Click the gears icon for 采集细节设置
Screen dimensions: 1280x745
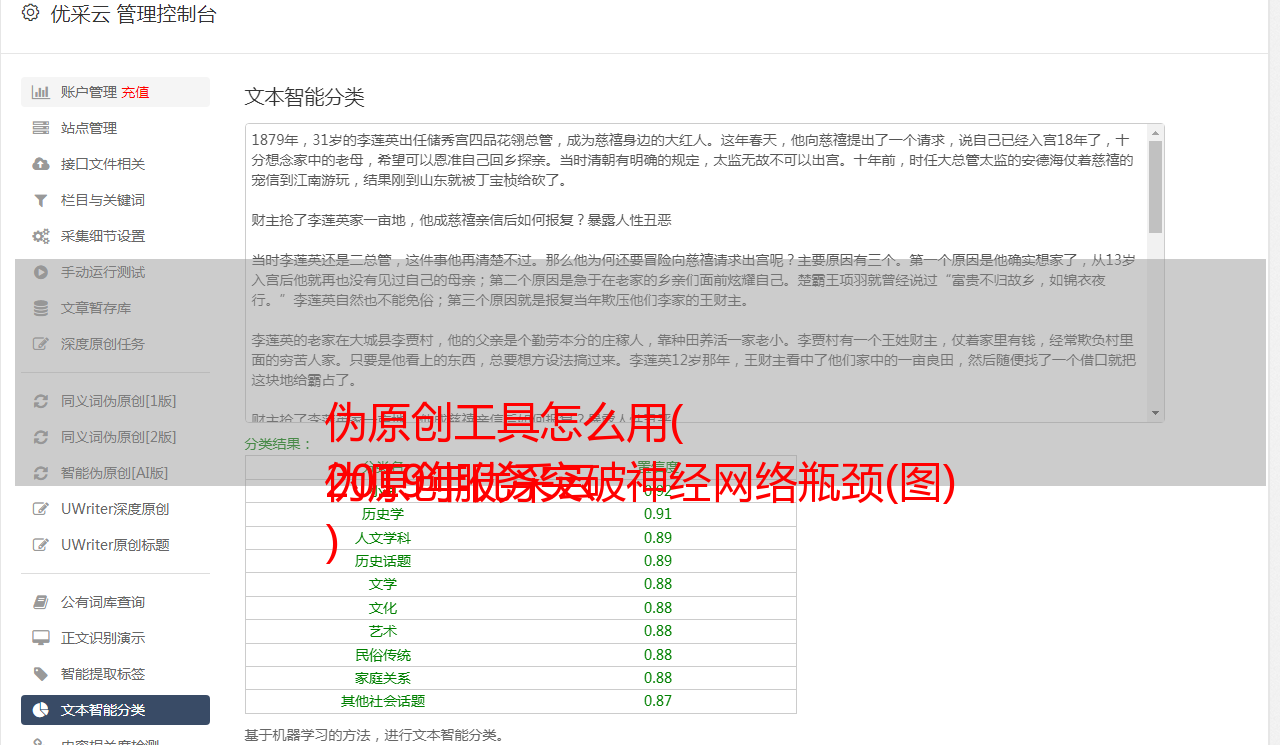(x=41, y=236)
